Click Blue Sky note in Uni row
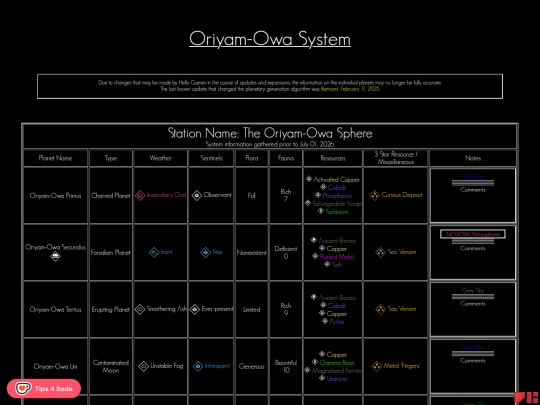 pyautogui.click(x=473, y=347)
